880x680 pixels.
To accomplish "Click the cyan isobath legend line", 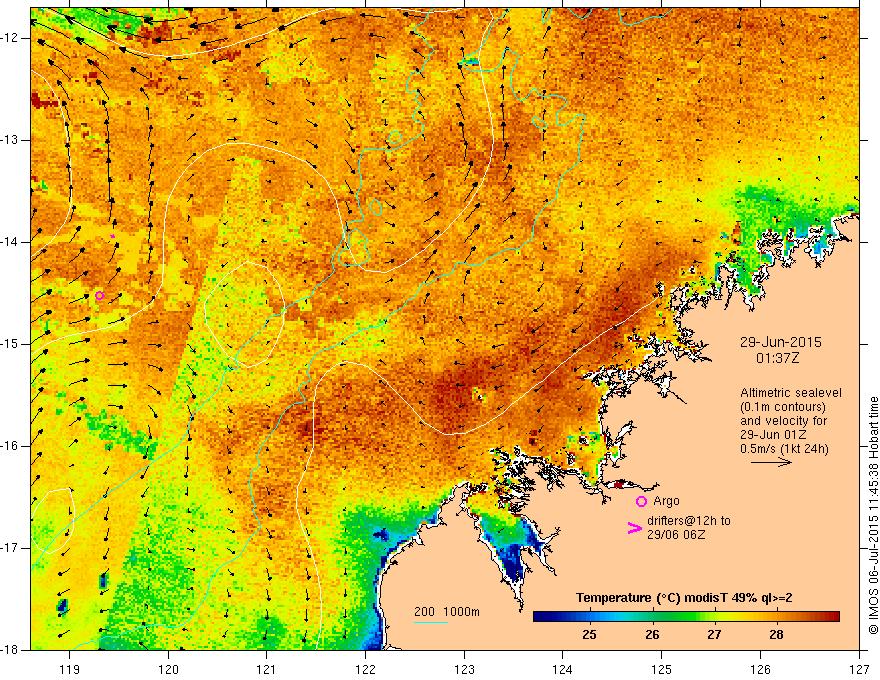I will pos(430,622).
